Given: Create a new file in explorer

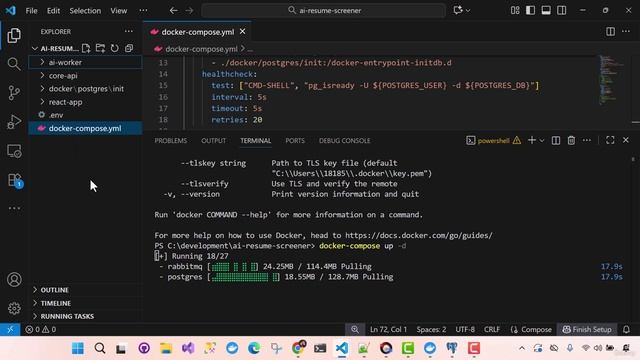Looking at the screenshot, I should click(86, 48).
